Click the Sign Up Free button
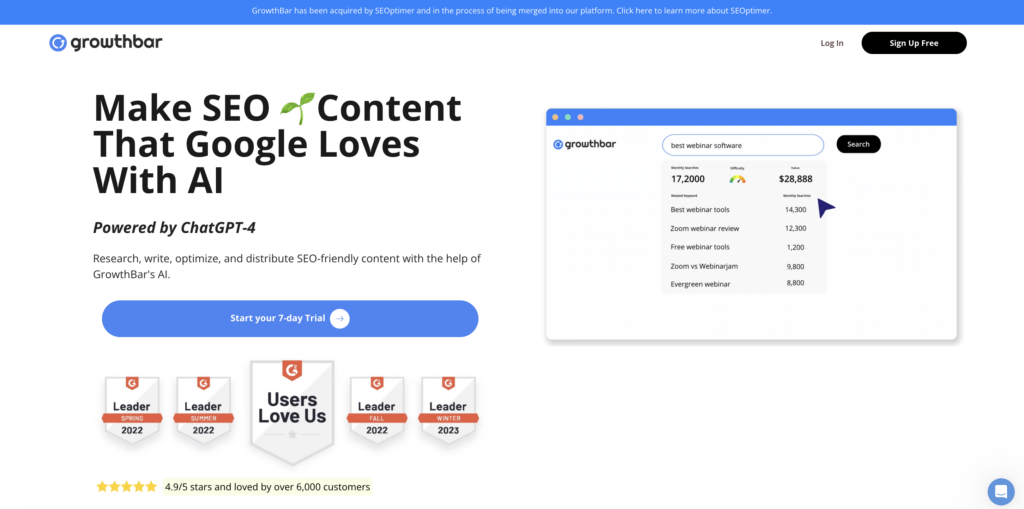Image resolution: width=1024 pixels, height=509 pixels. tap(914, 43)
